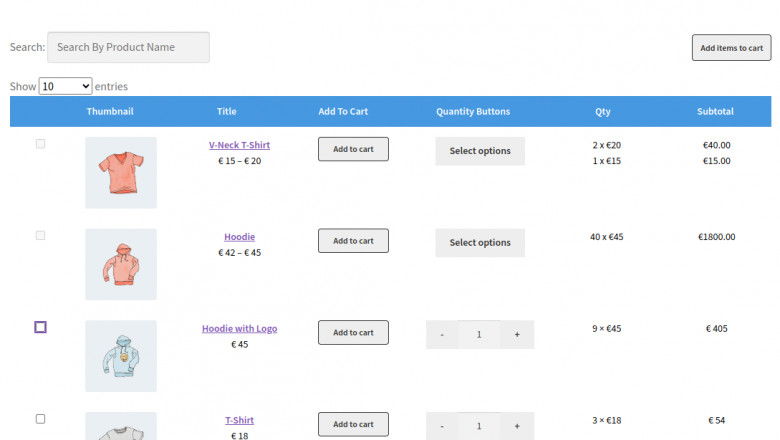Select options for Hoodie

480,243
